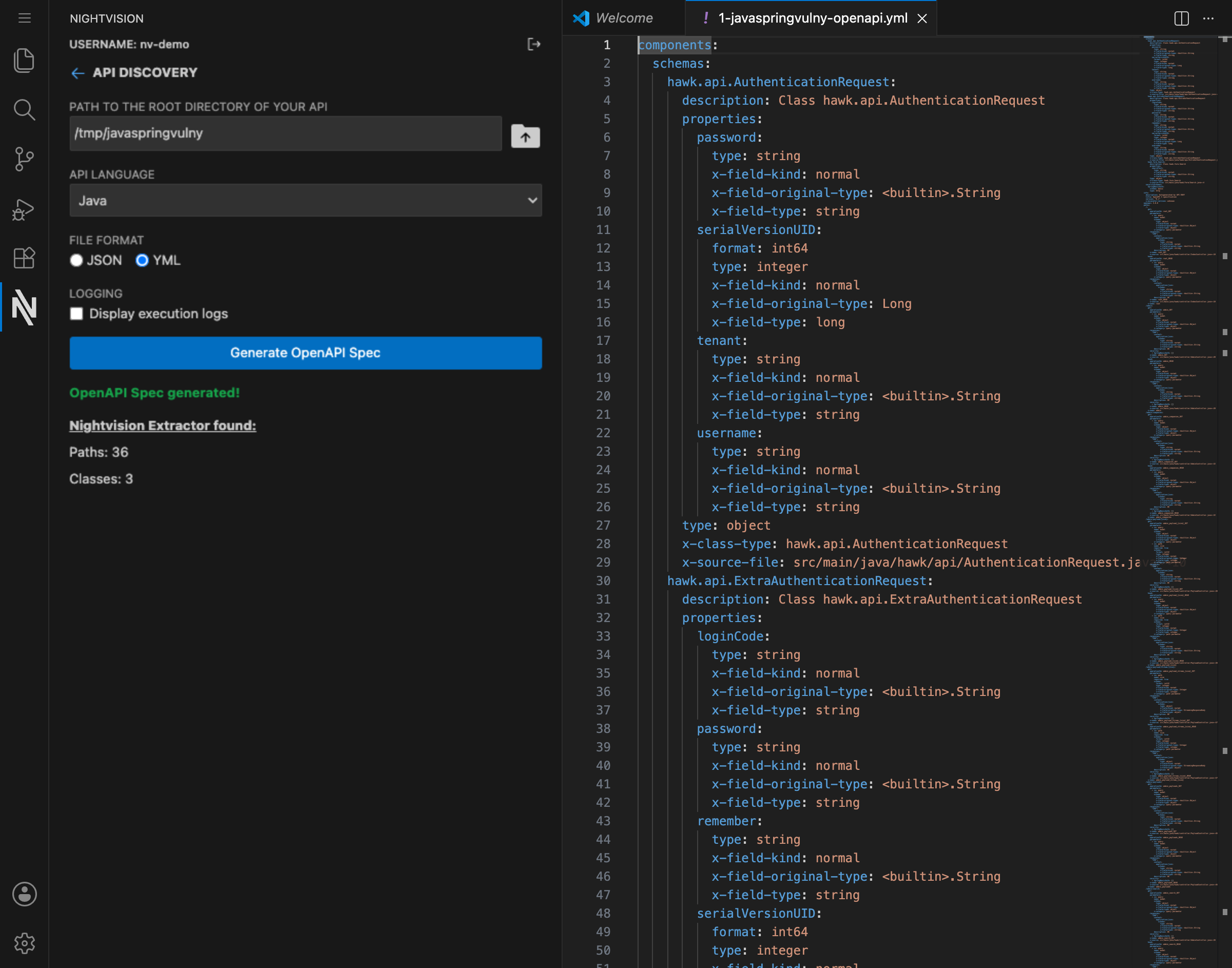Screen dimensions: 1232x968
Task: Click the 'components' key on line 1
Action: click(675, 45)
